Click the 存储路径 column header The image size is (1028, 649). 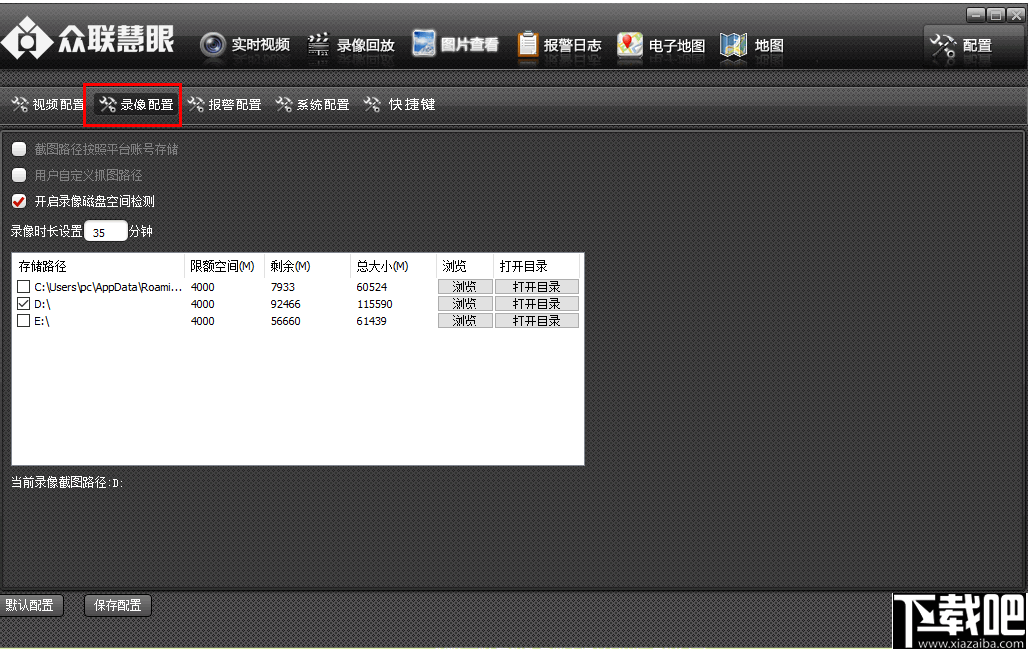click(x=98, y=266)
